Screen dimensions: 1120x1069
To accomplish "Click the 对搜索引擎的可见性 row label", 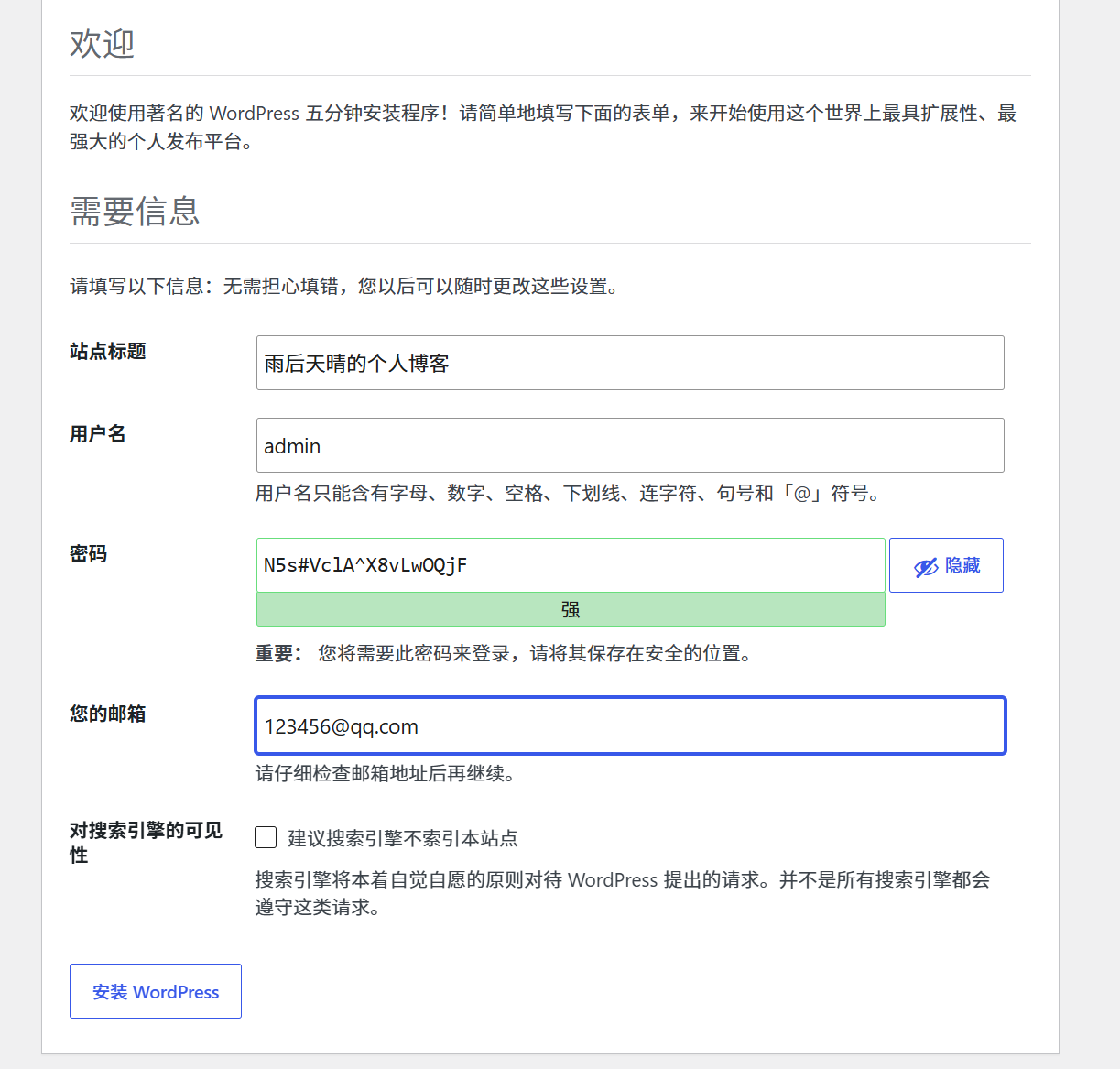I will (147, 843).
